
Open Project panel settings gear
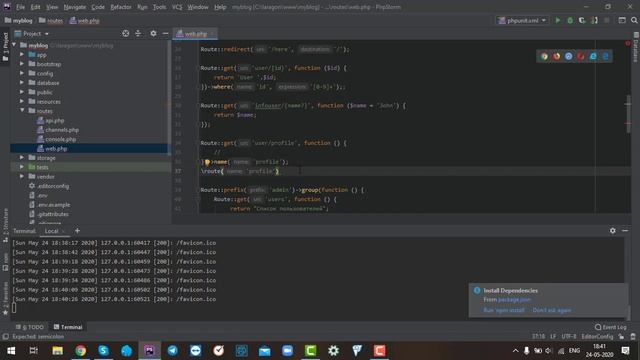coord(153,33)
